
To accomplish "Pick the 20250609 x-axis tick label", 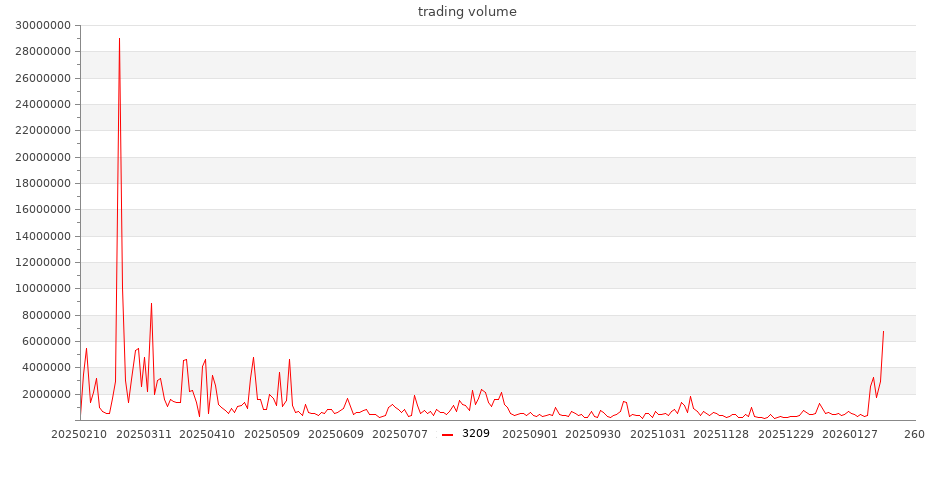I will tap(337, 434).
